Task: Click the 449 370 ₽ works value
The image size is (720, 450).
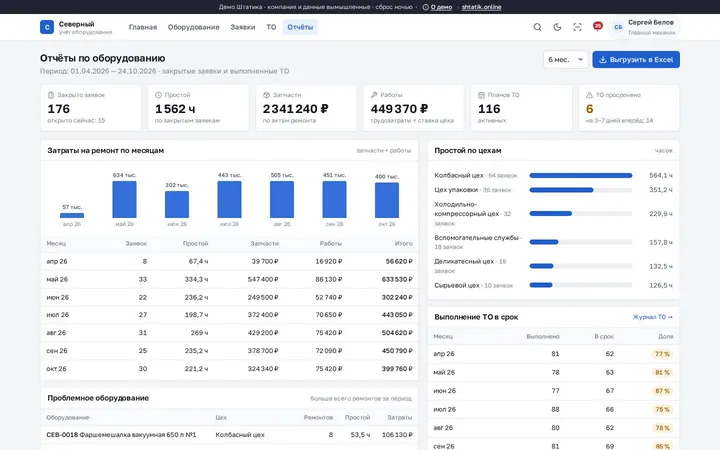Action: (x=399, y=109)
